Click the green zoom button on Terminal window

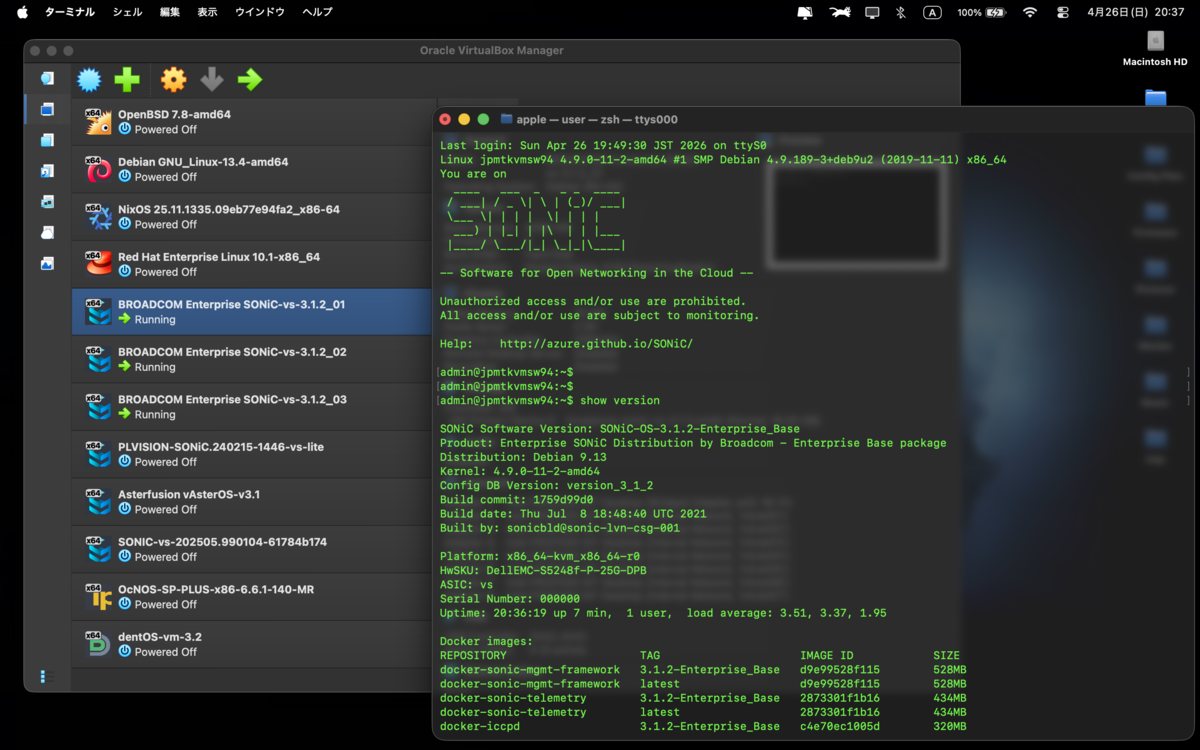click(x=483, y=119)
